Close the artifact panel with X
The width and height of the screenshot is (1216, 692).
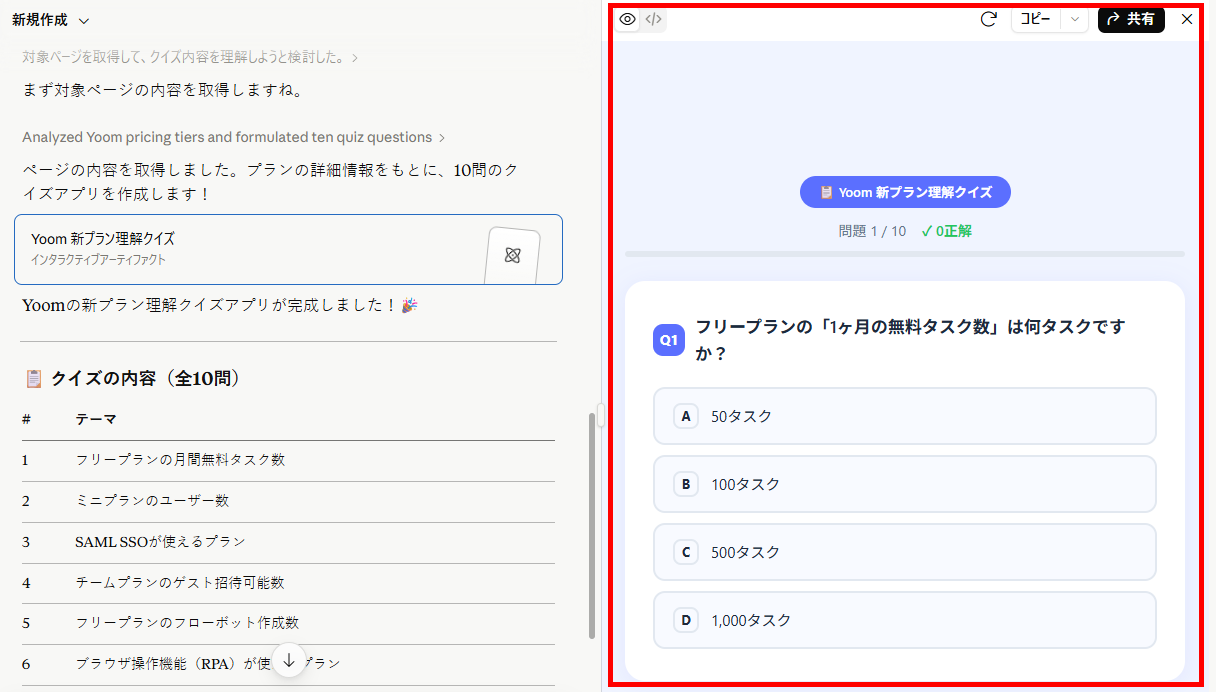1187,19
